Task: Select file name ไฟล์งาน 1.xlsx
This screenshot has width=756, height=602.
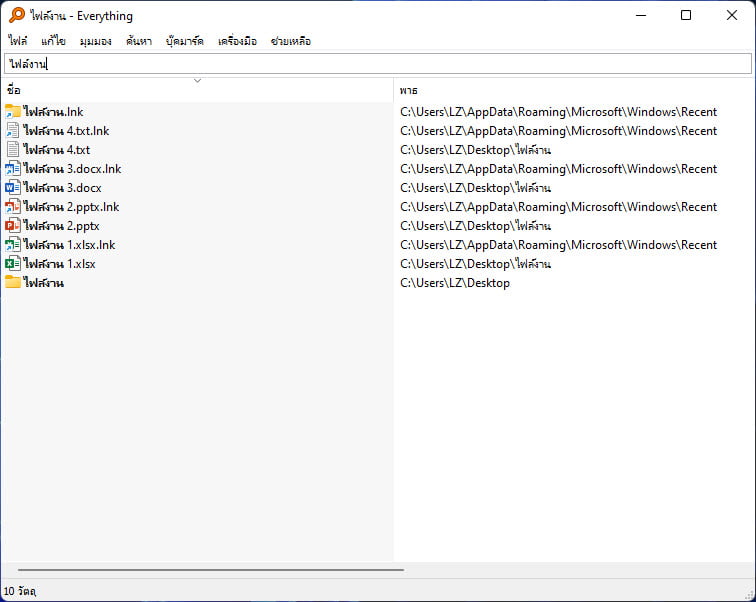Action: (60, 264)
